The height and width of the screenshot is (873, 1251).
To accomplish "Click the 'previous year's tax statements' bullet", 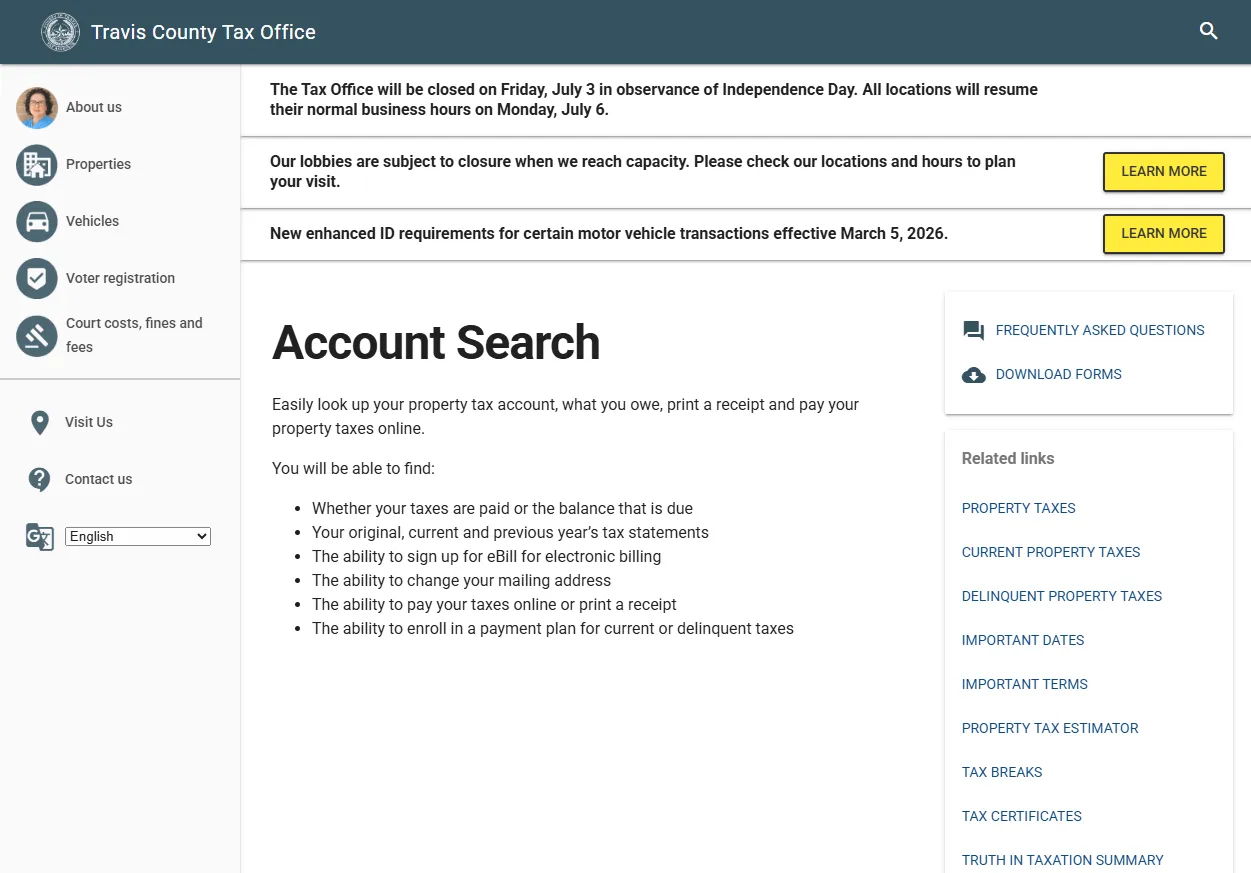I will [x=510, y=532].
